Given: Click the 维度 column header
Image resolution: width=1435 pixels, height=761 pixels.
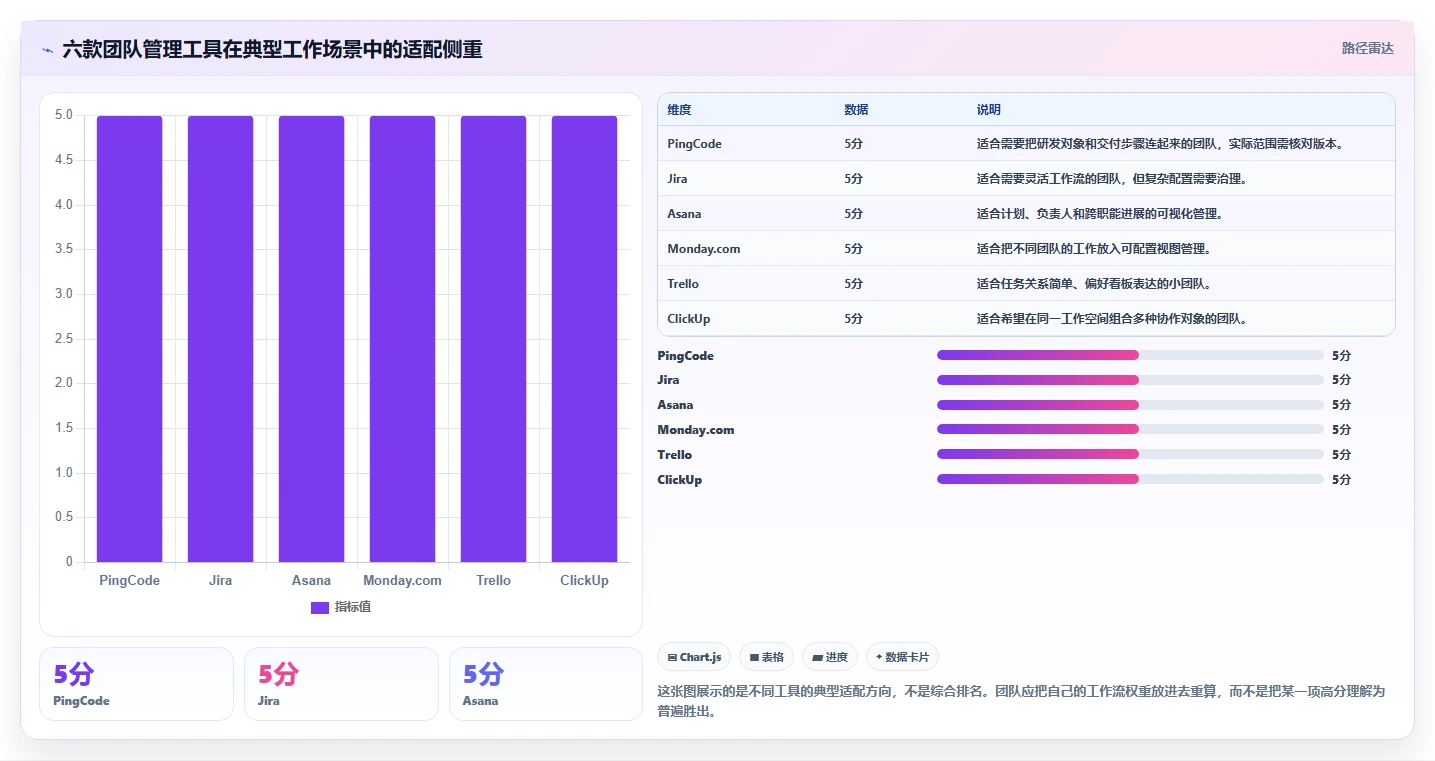Looking at the screenshot, I should pos(679,110).
